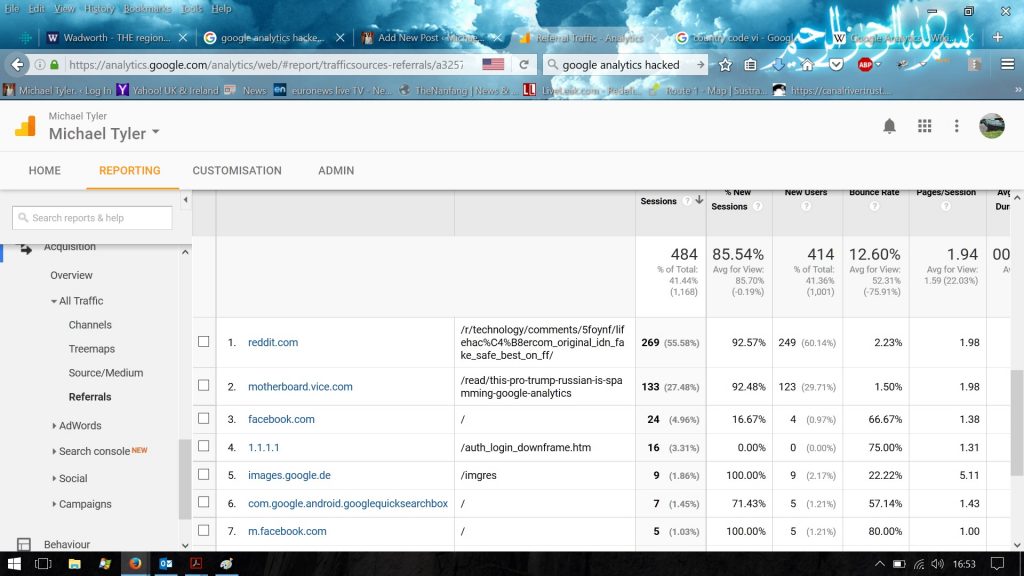
Task: Select the checkbox in row 3 facebook.com
Action: 204,418
